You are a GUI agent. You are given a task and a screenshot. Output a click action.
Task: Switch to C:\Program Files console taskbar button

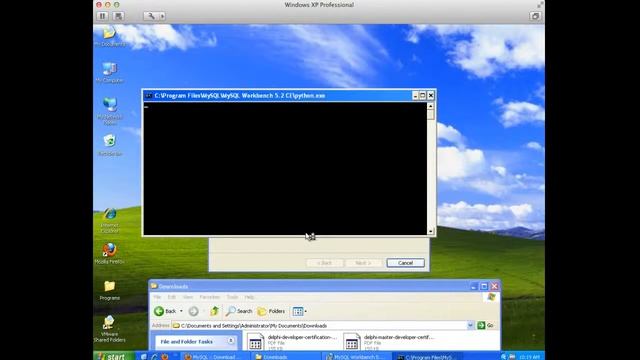tap(427, 356)
